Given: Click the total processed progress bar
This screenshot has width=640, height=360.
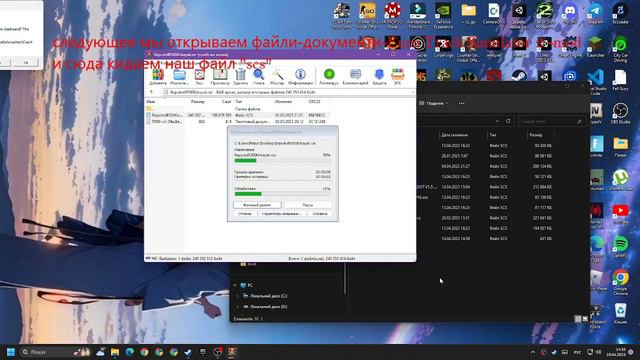Looking at the screenshot, I should (282, 194).
